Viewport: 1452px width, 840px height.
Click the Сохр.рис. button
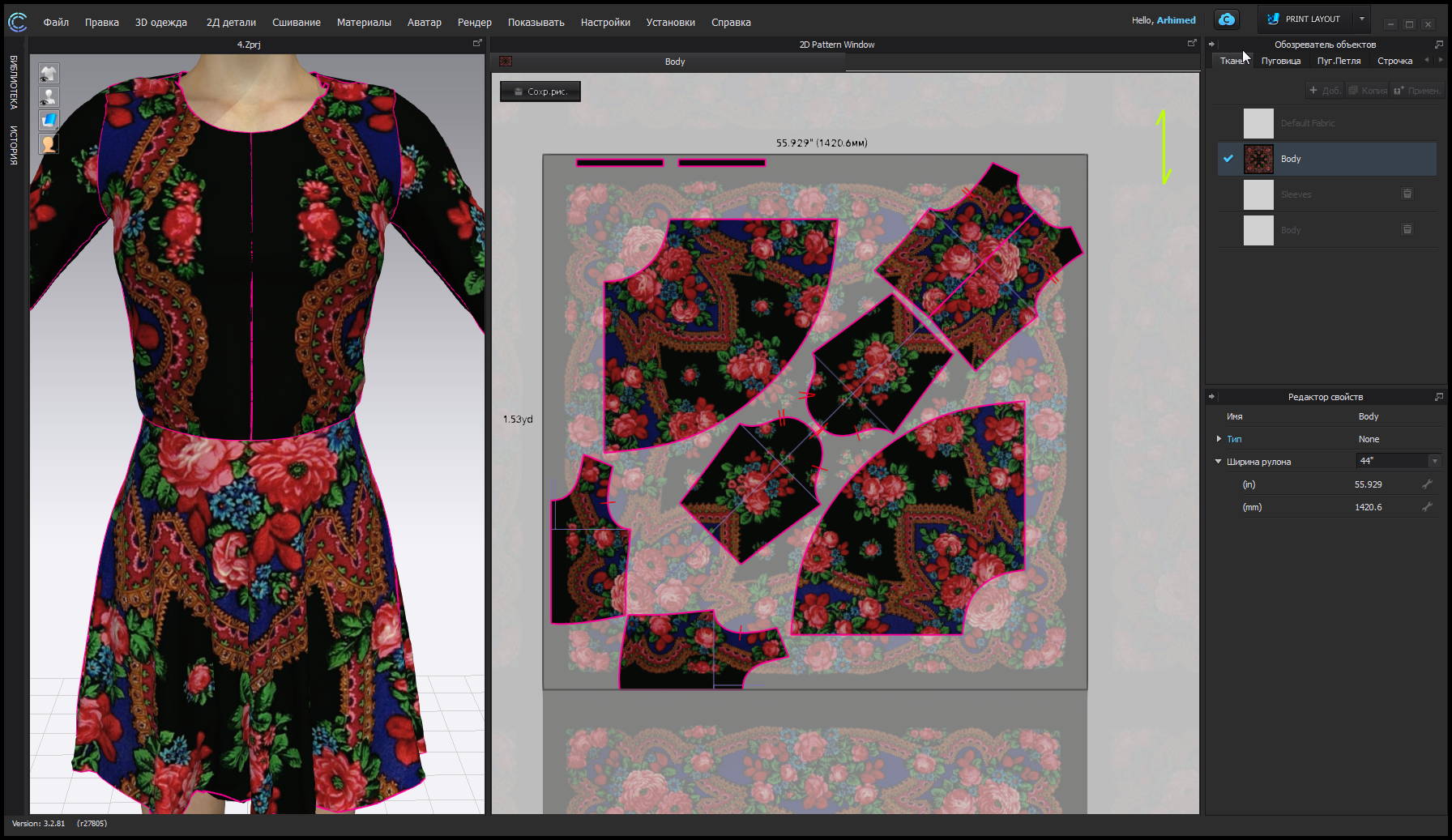(540, 92)
